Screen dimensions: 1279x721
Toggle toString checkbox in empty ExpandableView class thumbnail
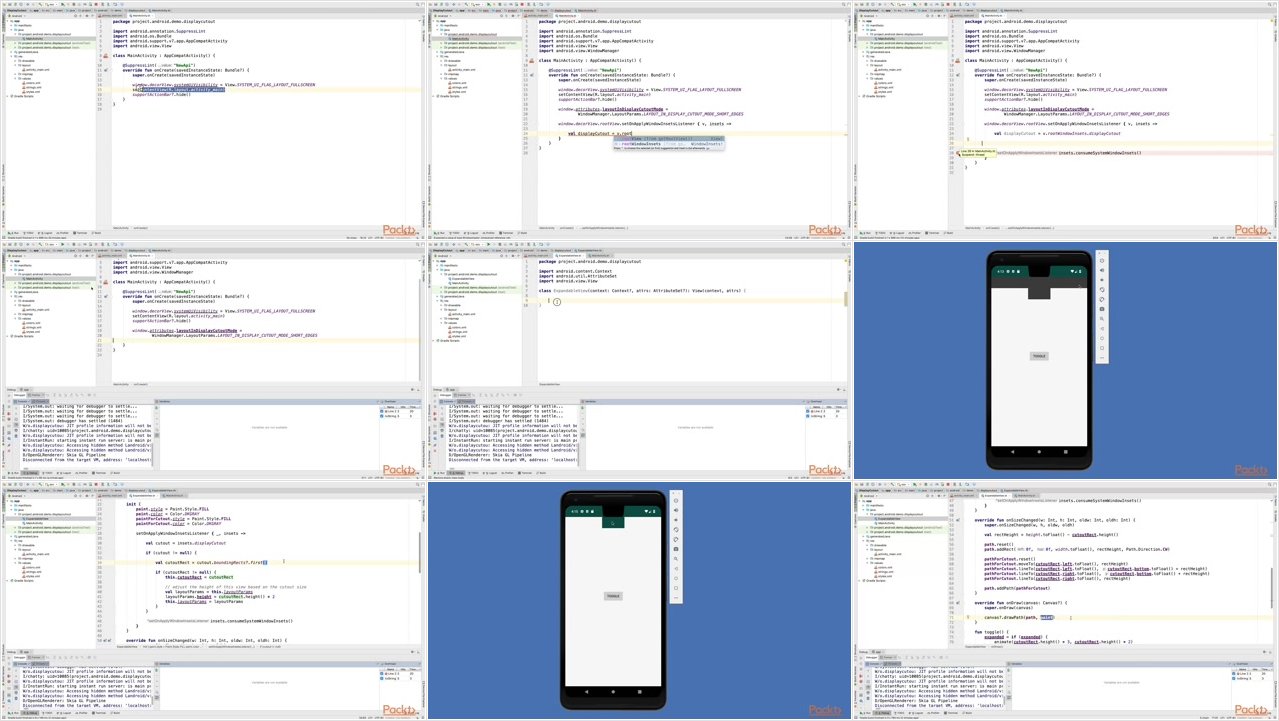[x=807, y=416]
